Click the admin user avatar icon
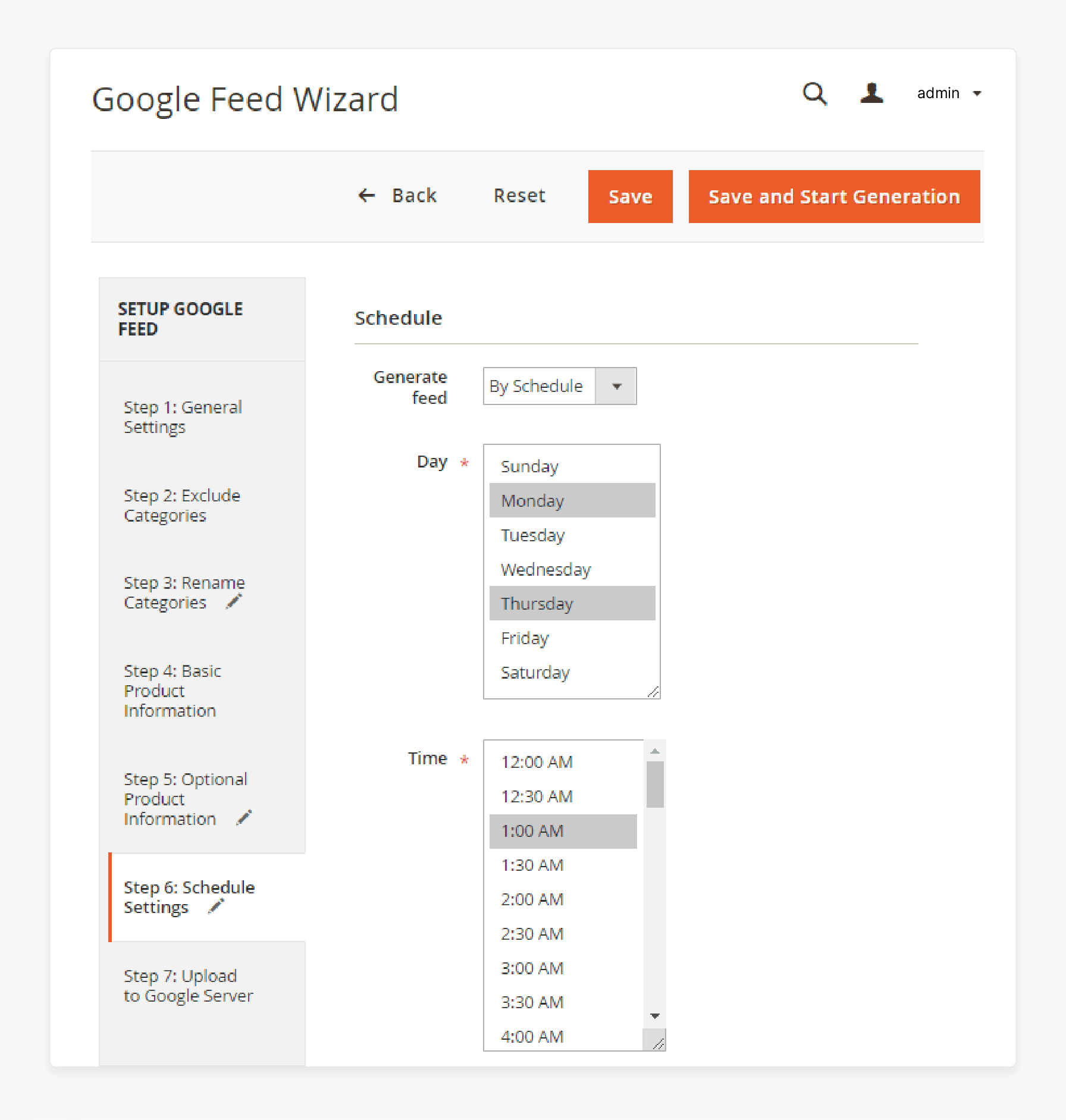Image resolution: width=1066 pixels, height=1120 pixels. (871, 93)
